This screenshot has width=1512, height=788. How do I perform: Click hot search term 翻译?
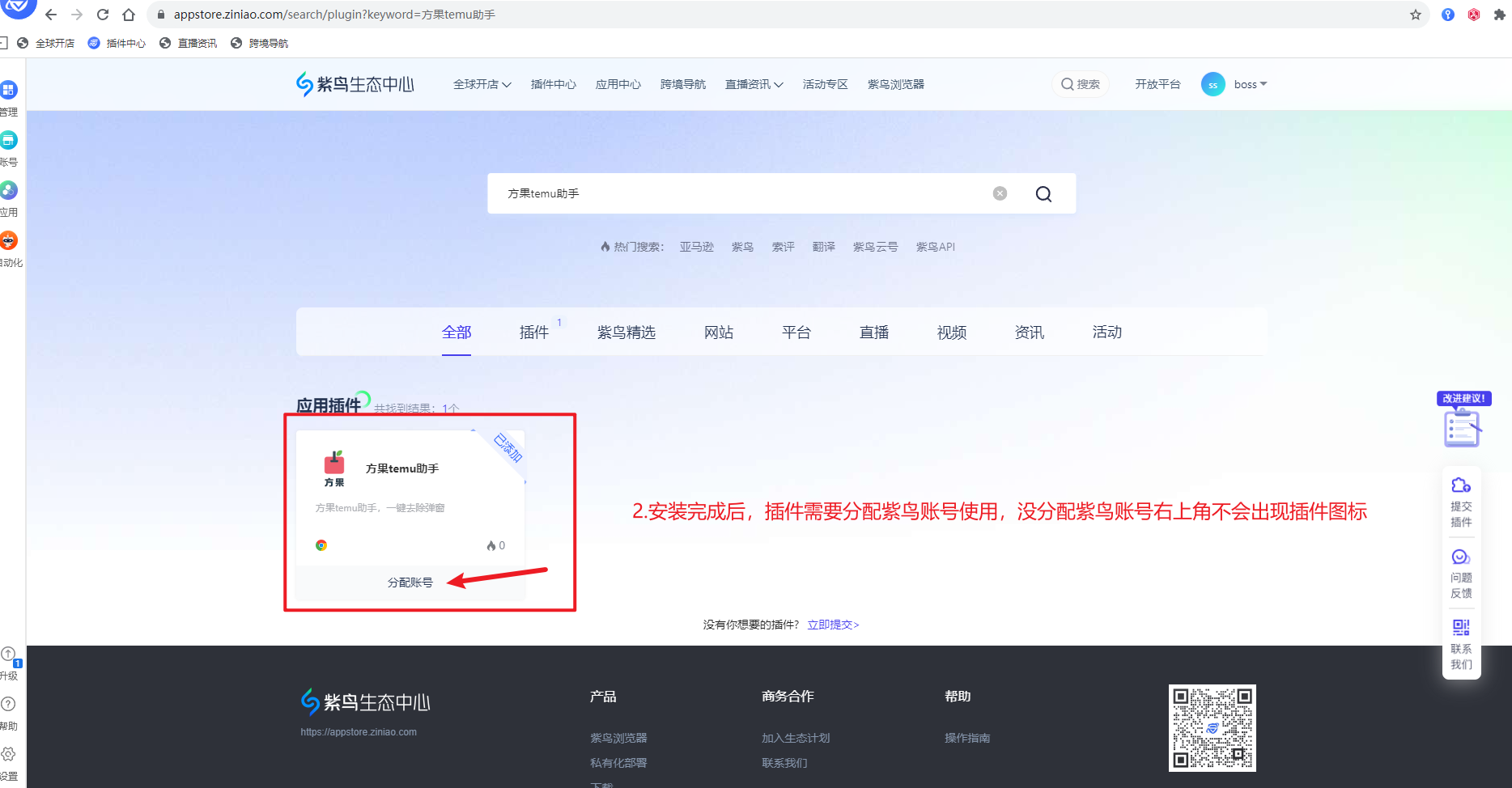(824, 247)
